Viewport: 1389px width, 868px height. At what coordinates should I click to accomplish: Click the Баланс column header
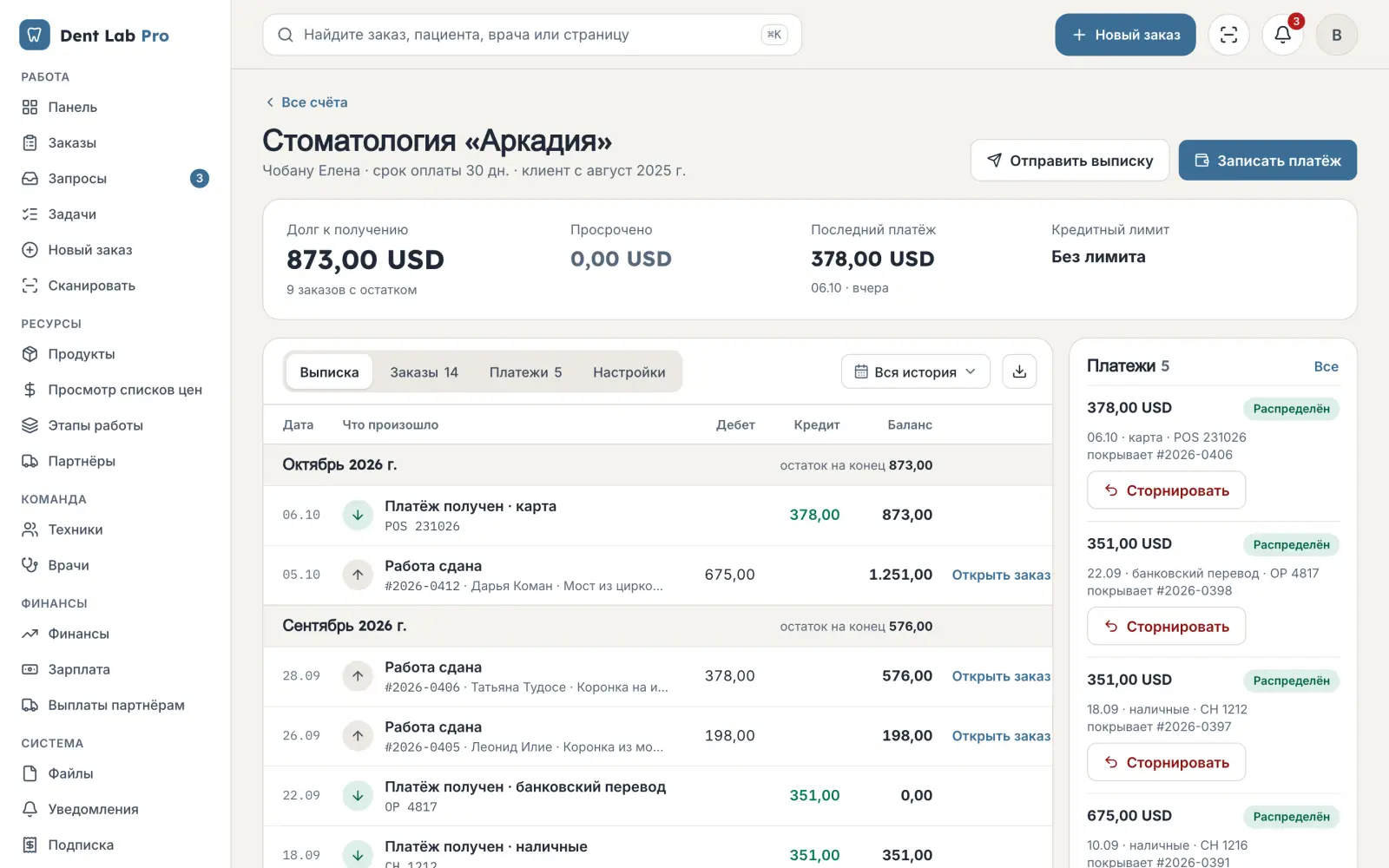click(909, 424)
